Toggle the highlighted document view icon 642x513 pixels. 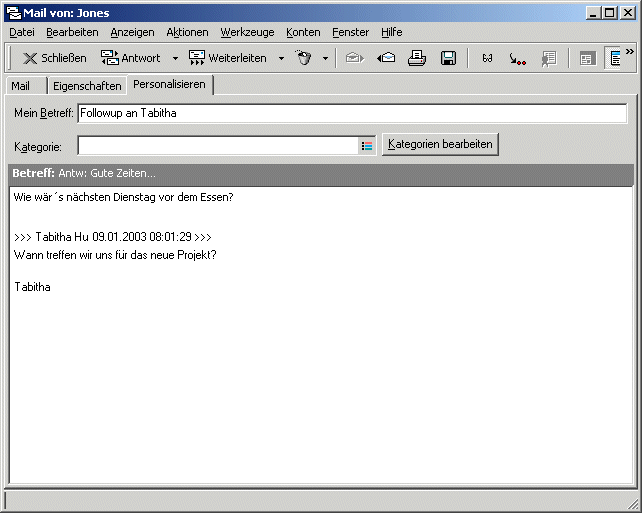(614, 58)
